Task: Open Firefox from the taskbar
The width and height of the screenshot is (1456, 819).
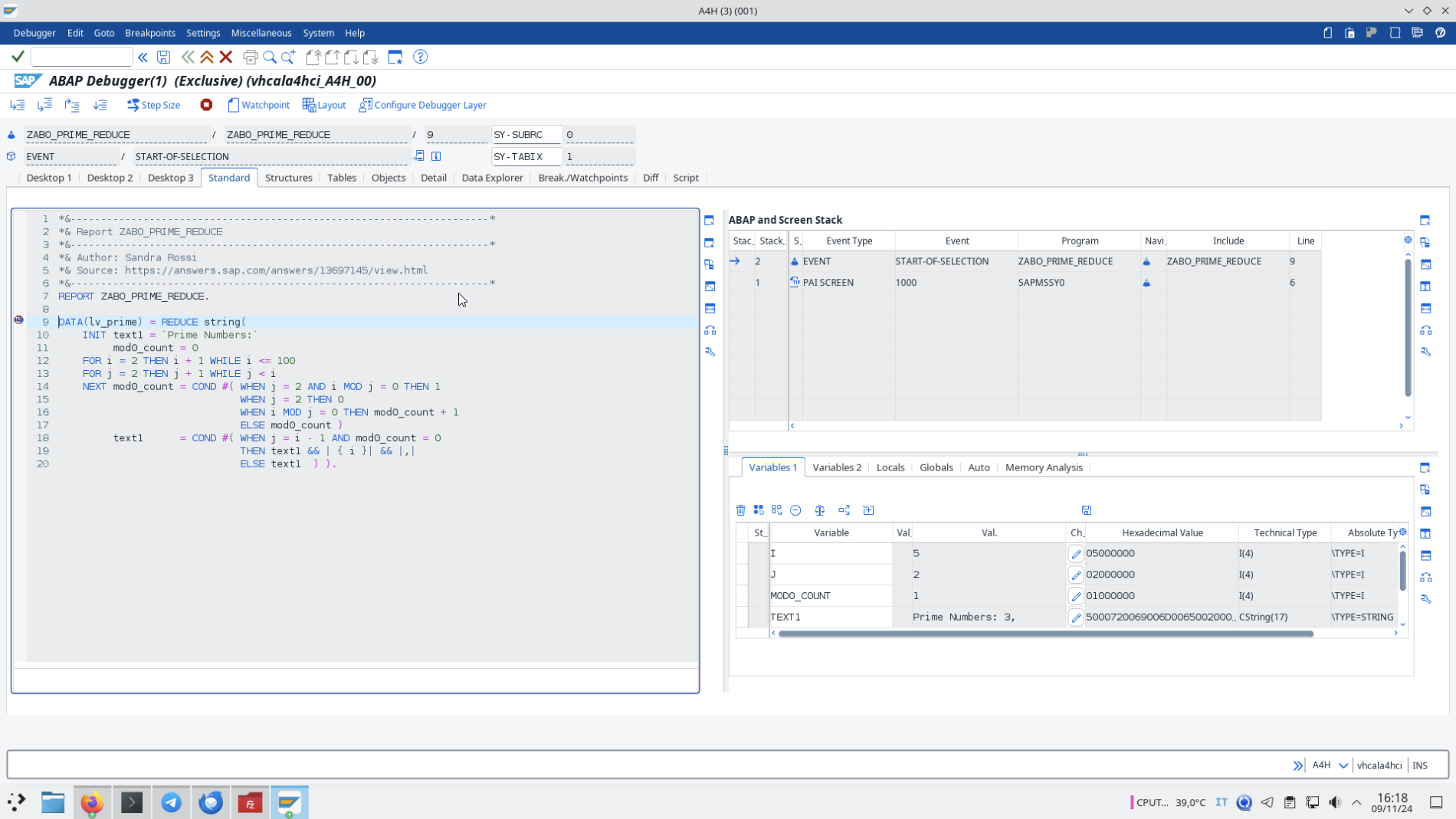Action: point(92,802)
